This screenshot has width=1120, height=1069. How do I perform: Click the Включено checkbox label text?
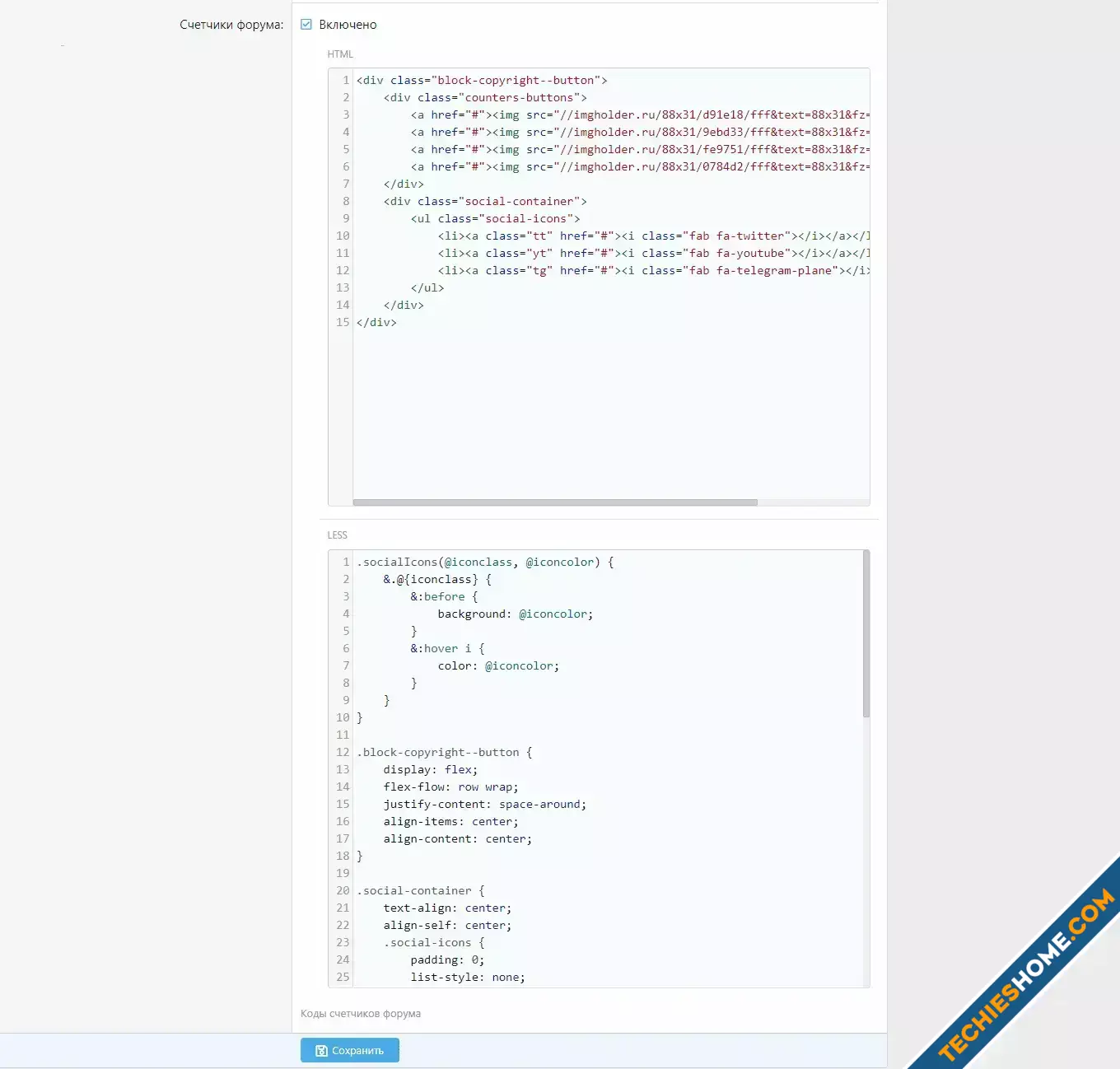348,25
